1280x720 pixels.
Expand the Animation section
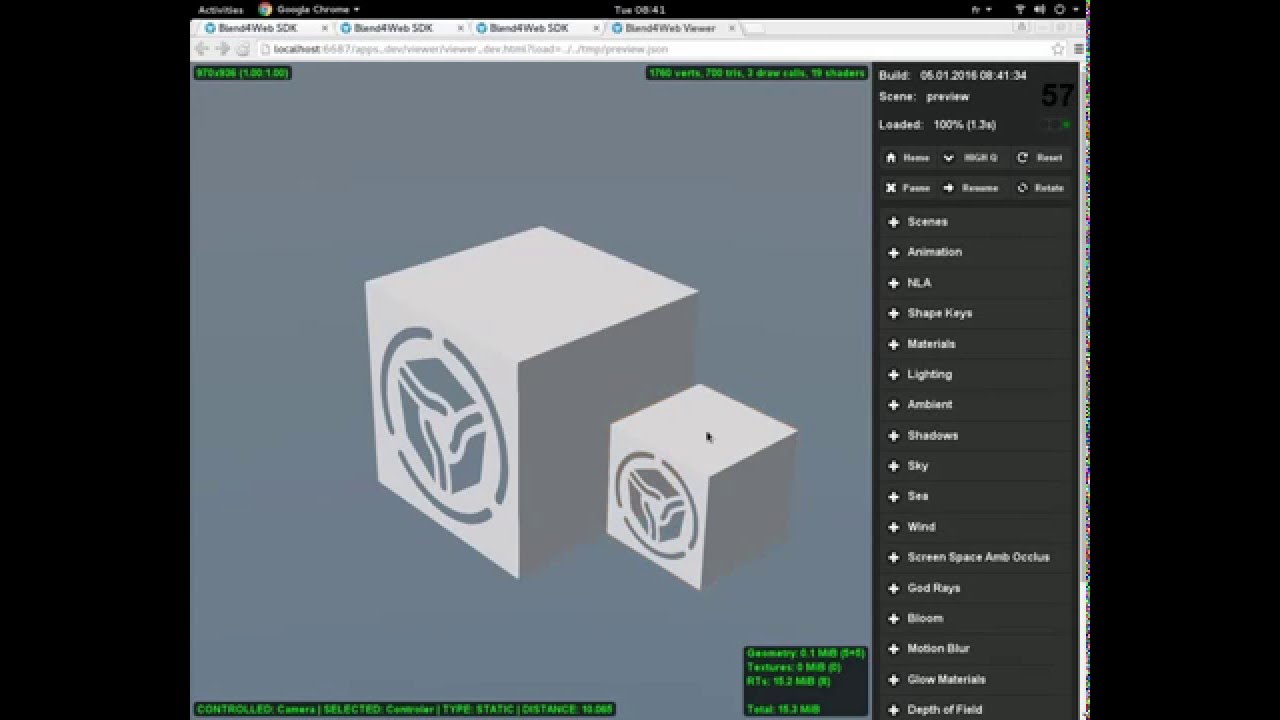pyautogui.click(x=976, y=252)
